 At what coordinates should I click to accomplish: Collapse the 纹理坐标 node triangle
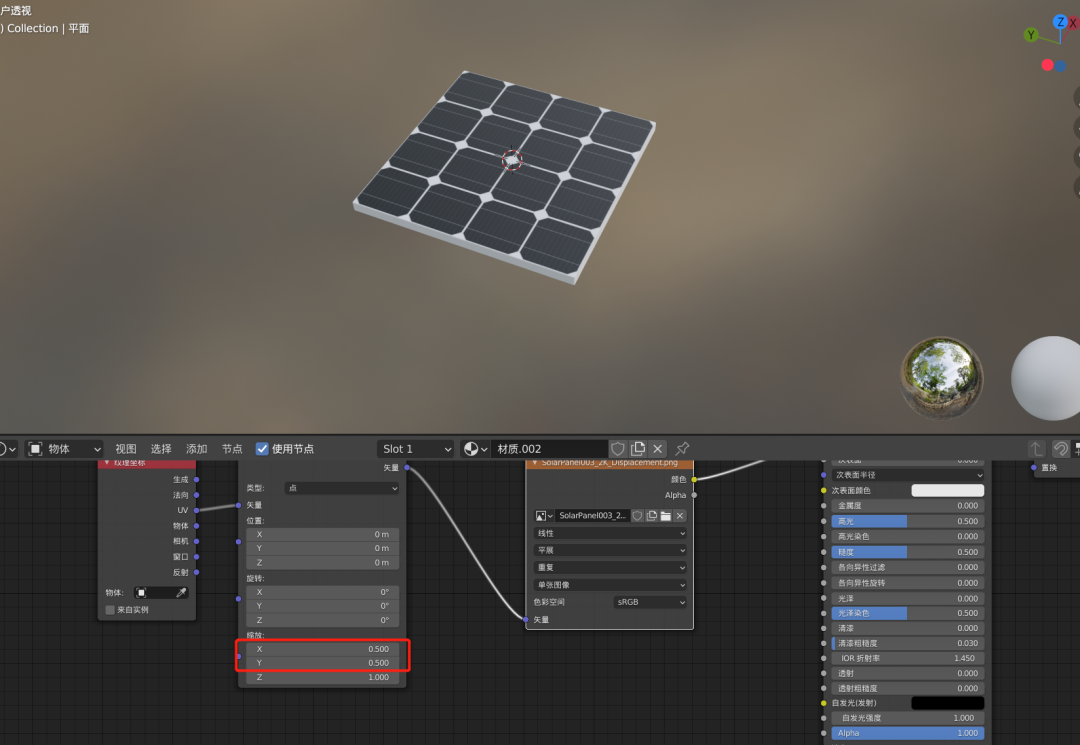107,463
